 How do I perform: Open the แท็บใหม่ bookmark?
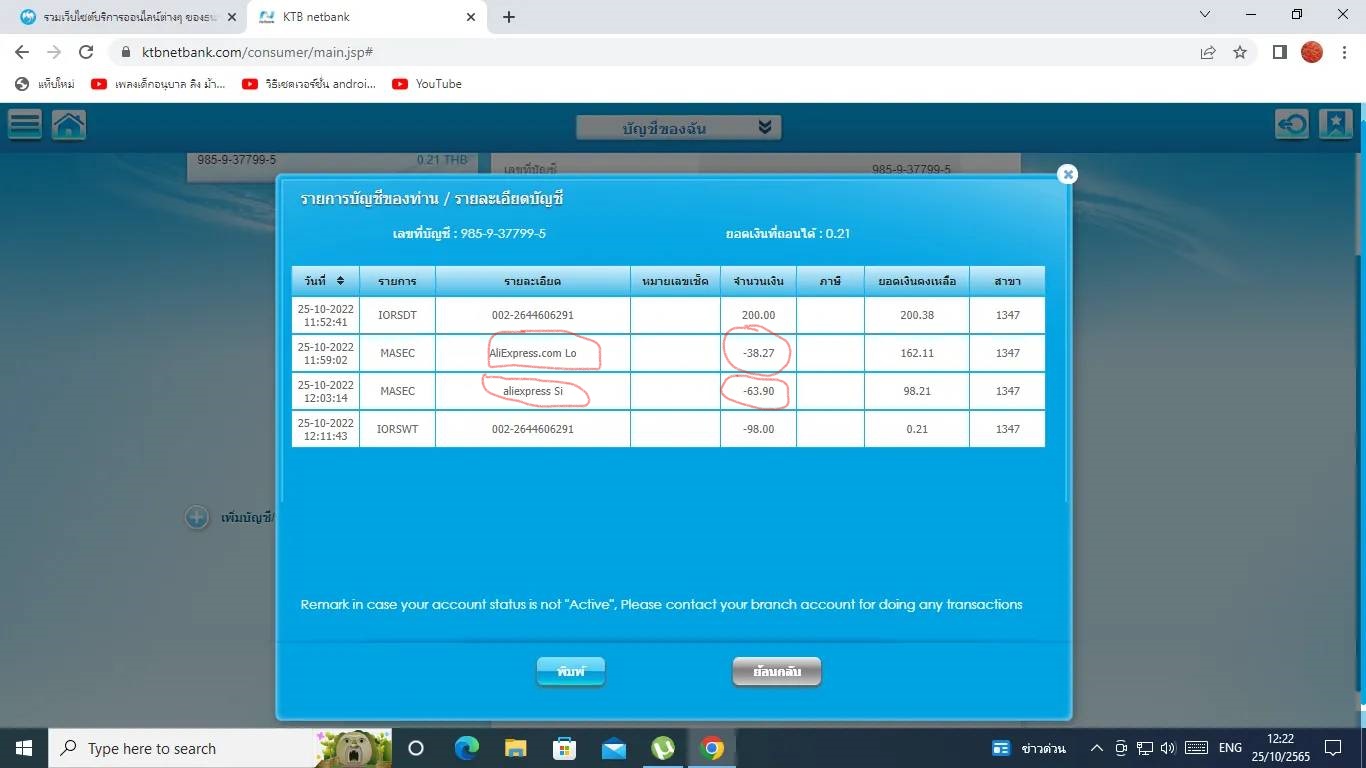pyautogui.click(x=45, y=84)
